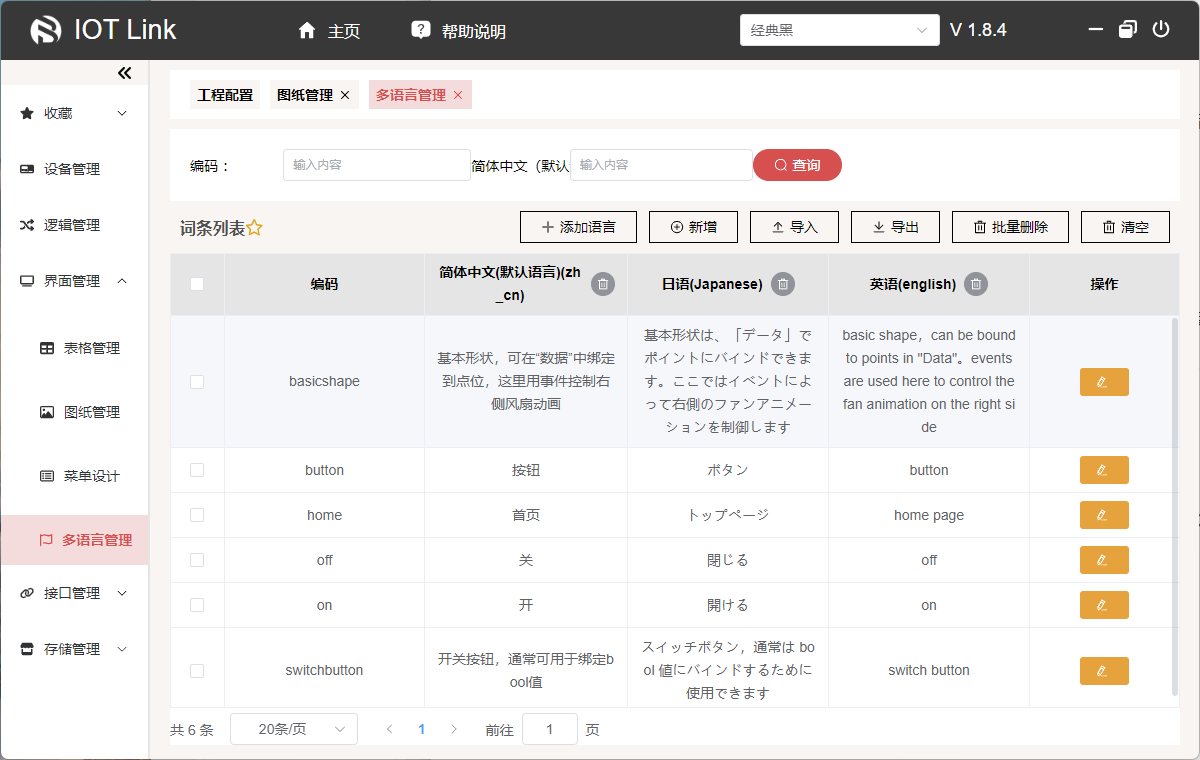Edit the basicshape row
1200x760 pixels.
[1104, 382]
